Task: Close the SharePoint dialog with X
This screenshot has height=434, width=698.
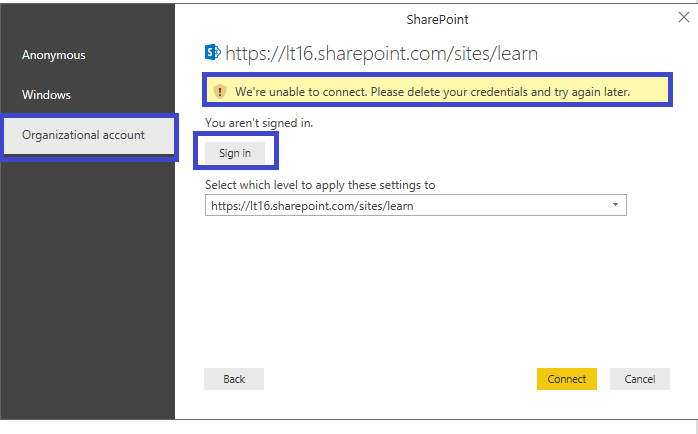Action: [682, 17]
